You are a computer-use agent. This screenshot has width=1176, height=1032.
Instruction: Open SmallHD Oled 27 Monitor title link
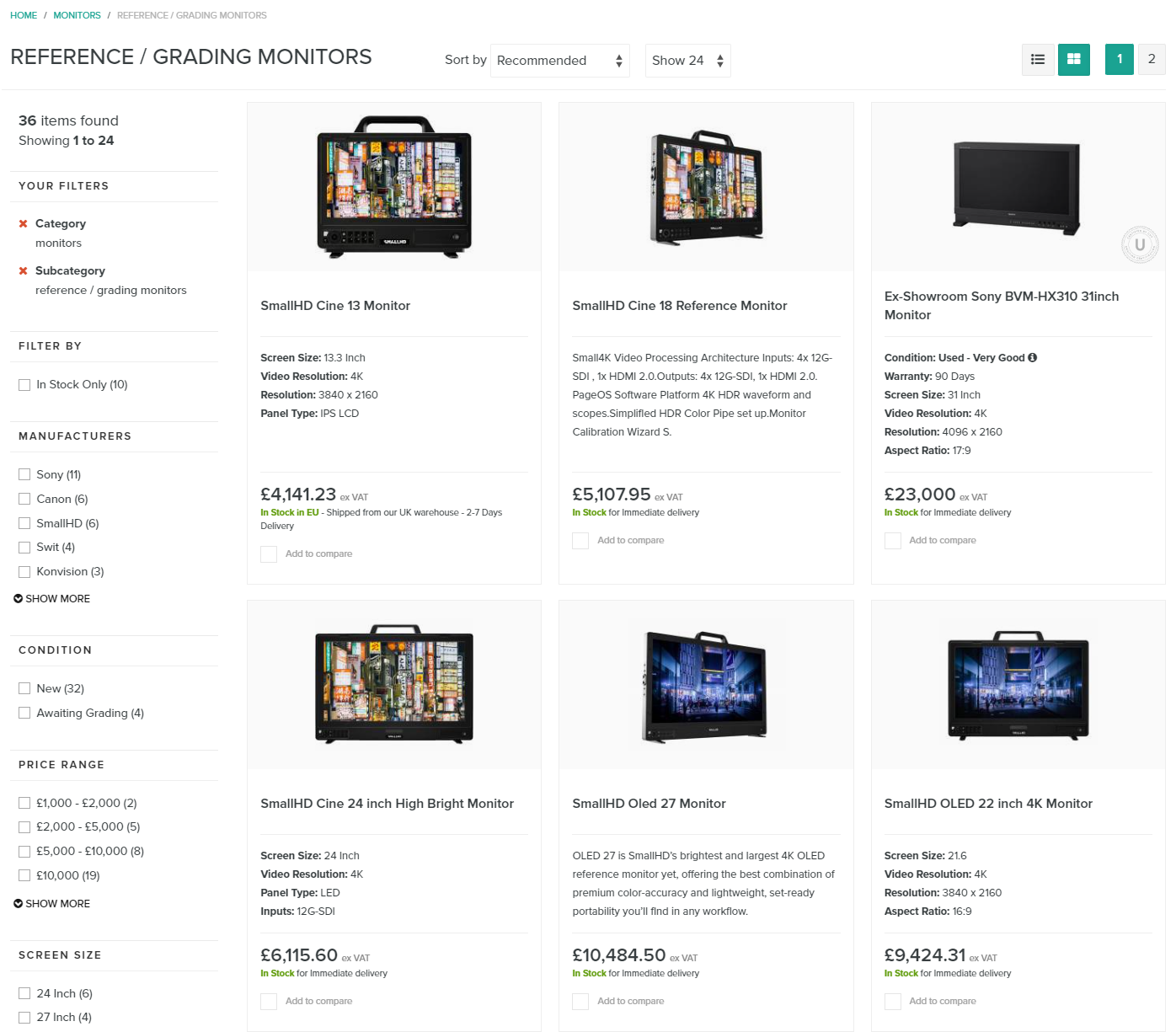click(x=649, y=804)
